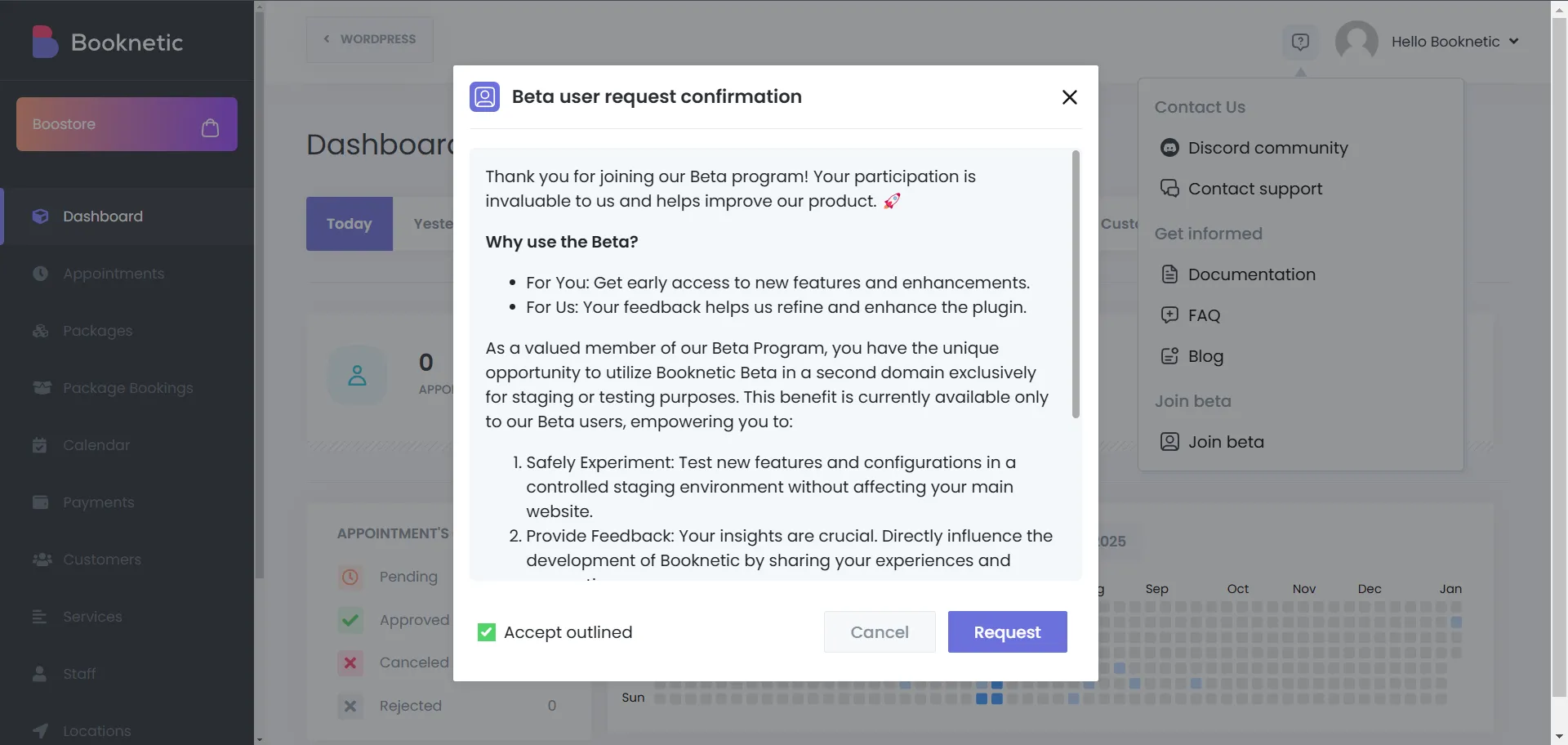
Task: Expand the Hello Booknetic dropdown
Action: [1454, 42]
